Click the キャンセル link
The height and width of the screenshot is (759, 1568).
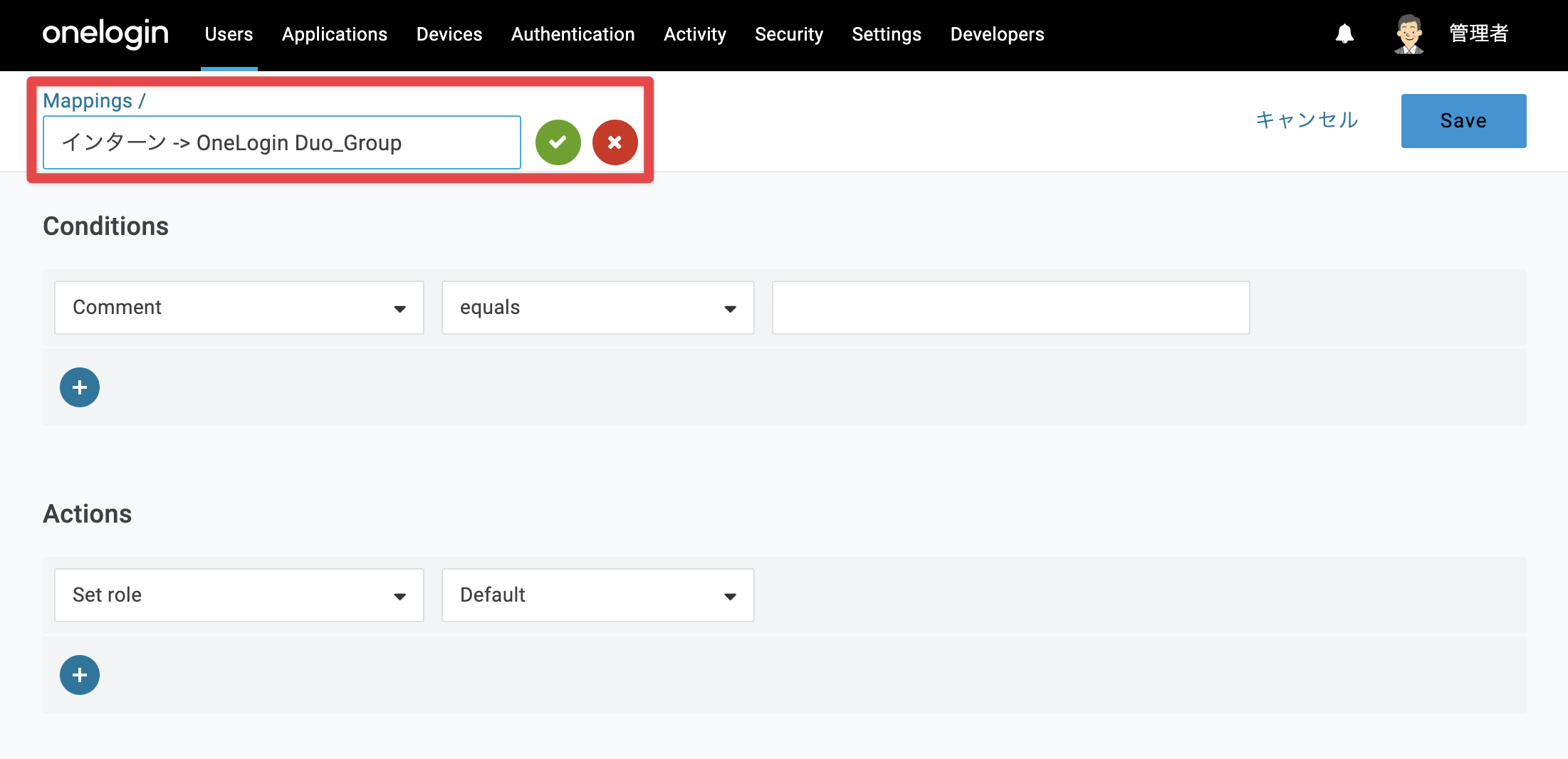point(1307,120)
